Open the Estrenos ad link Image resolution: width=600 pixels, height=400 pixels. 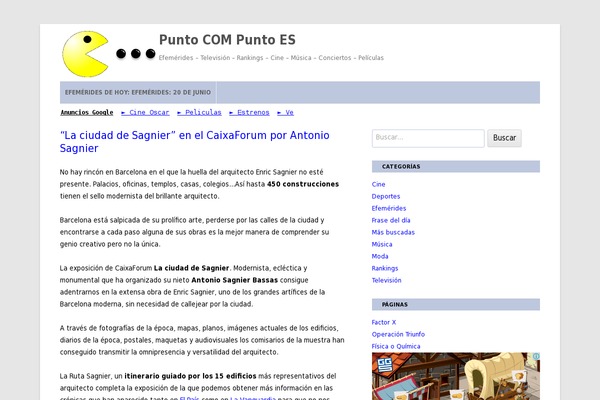tap(249, 113)
